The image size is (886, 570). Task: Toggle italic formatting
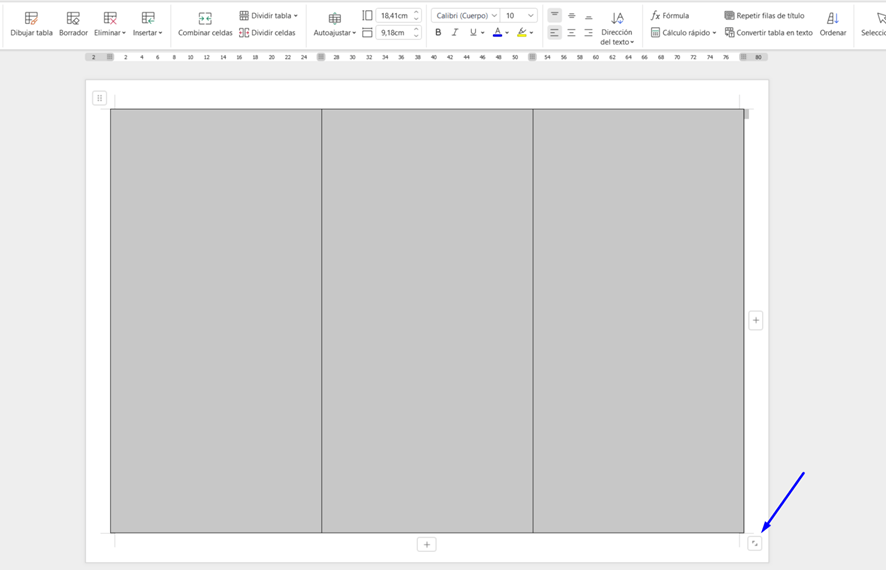coord(455,33)
